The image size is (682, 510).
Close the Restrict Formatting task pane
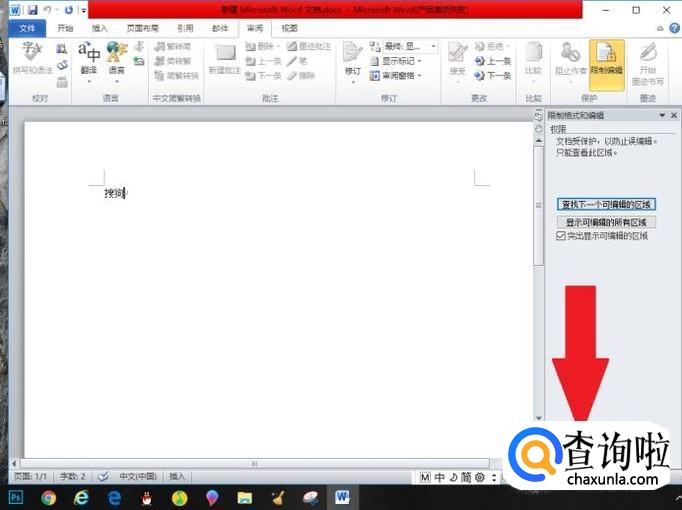674,115
